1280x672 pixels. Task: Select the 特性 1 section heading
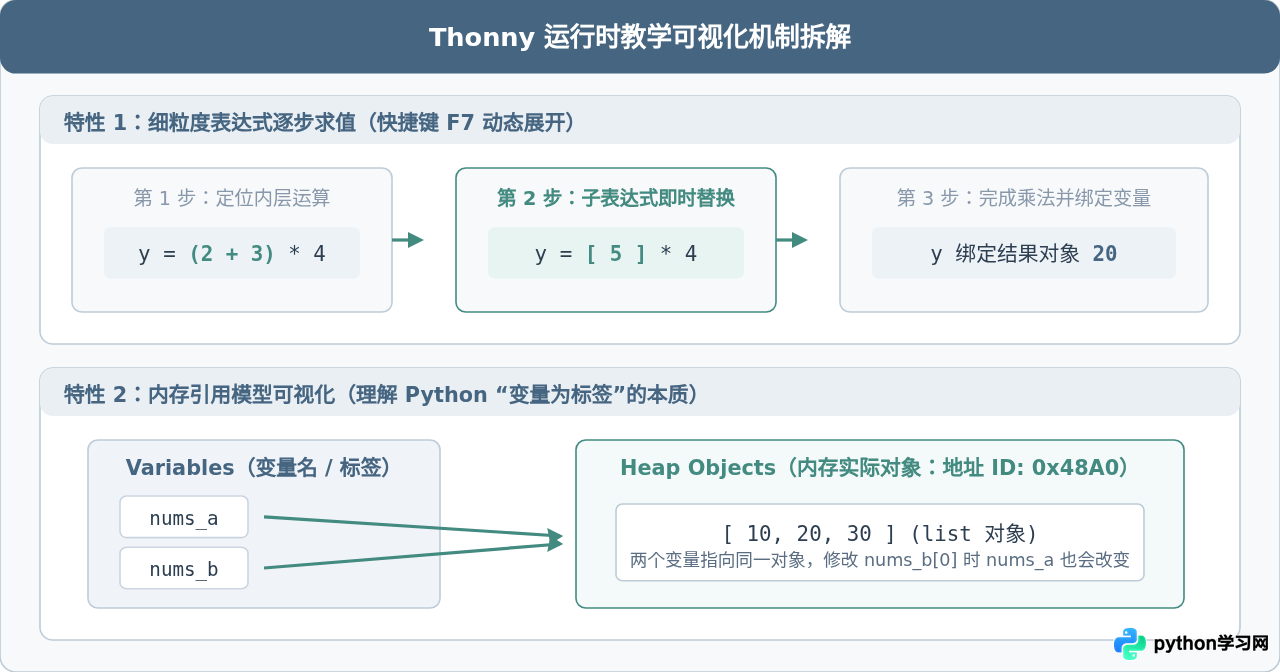(320, 123)
